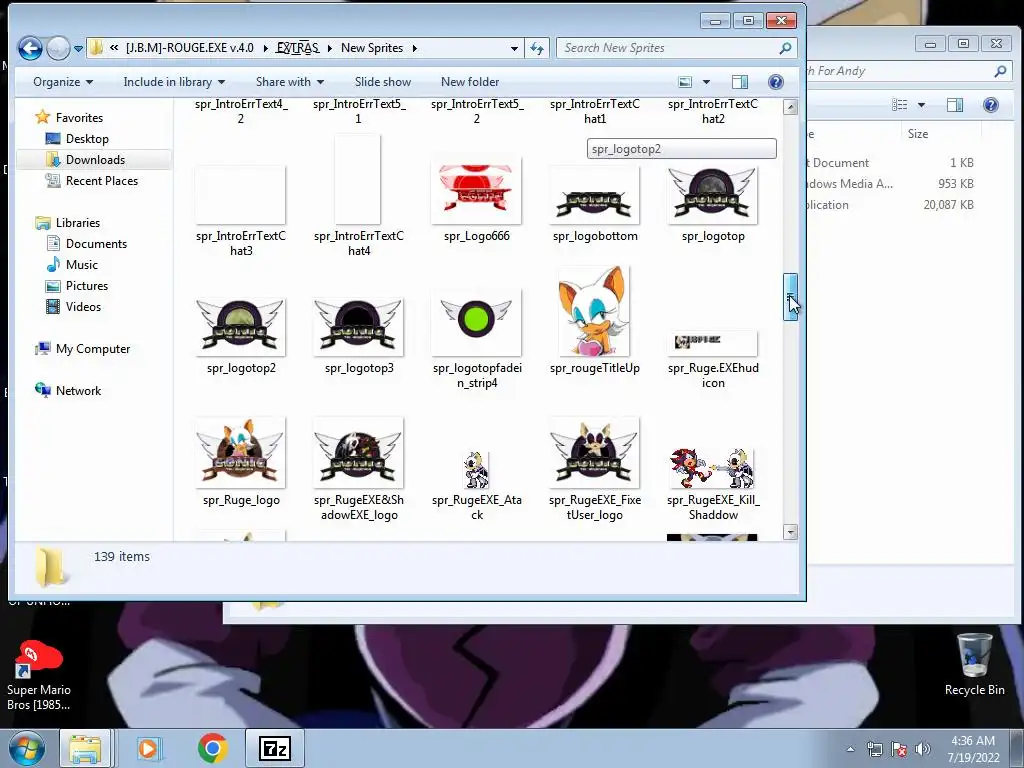The width and height of the screenshot is (1024, 768).
Task: Open the Pictures library
Action: (76, 285)
